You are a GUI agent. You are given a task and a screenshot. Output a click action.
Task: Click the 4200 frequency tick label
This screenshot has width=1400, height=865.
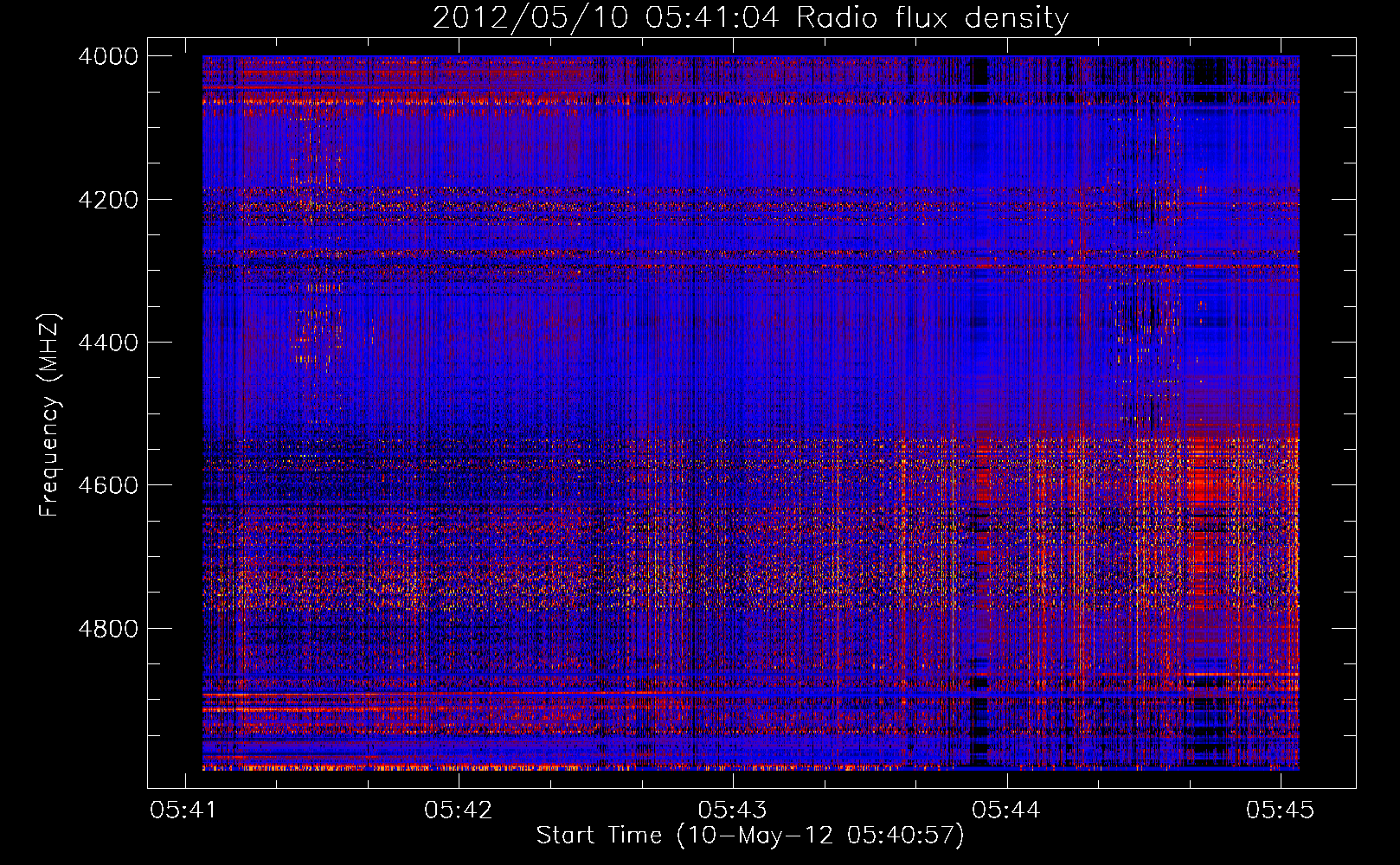pos(108,200)
